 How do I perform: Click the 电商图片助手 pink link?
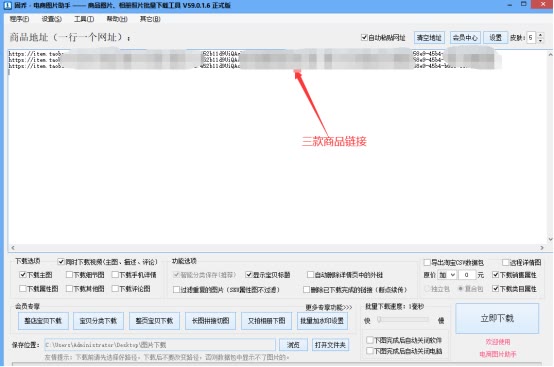coord(497,354)
